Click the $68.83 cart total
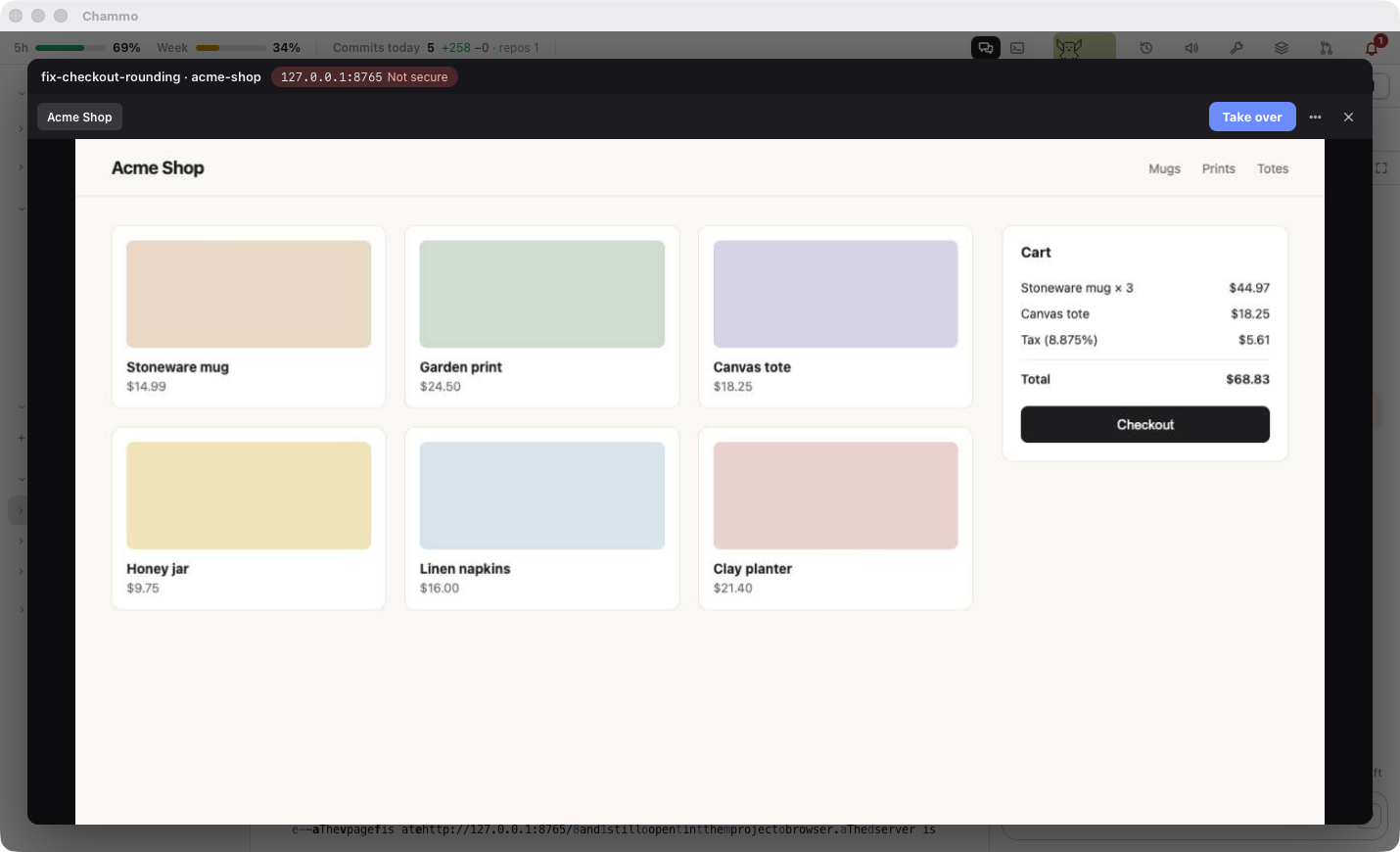The width and height of the screenshot is (1400, 852). (x=1247, y=379)
